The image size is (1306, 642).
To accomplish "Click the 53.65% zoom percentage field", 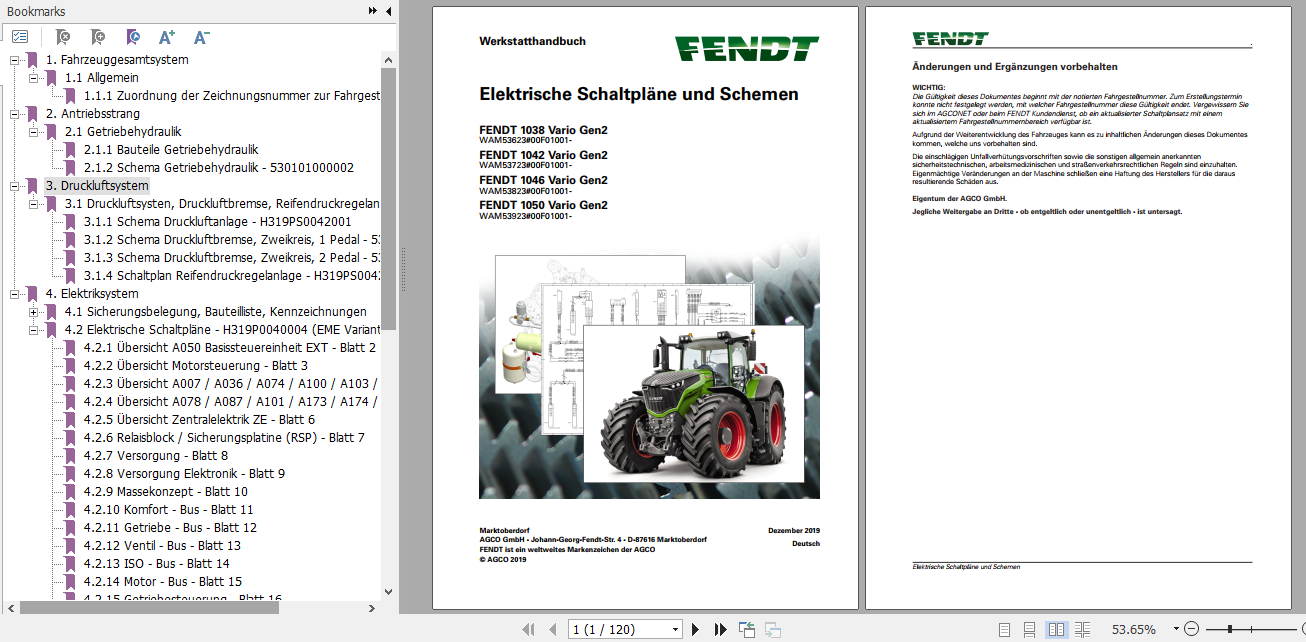I will [x=1134, y=630].
